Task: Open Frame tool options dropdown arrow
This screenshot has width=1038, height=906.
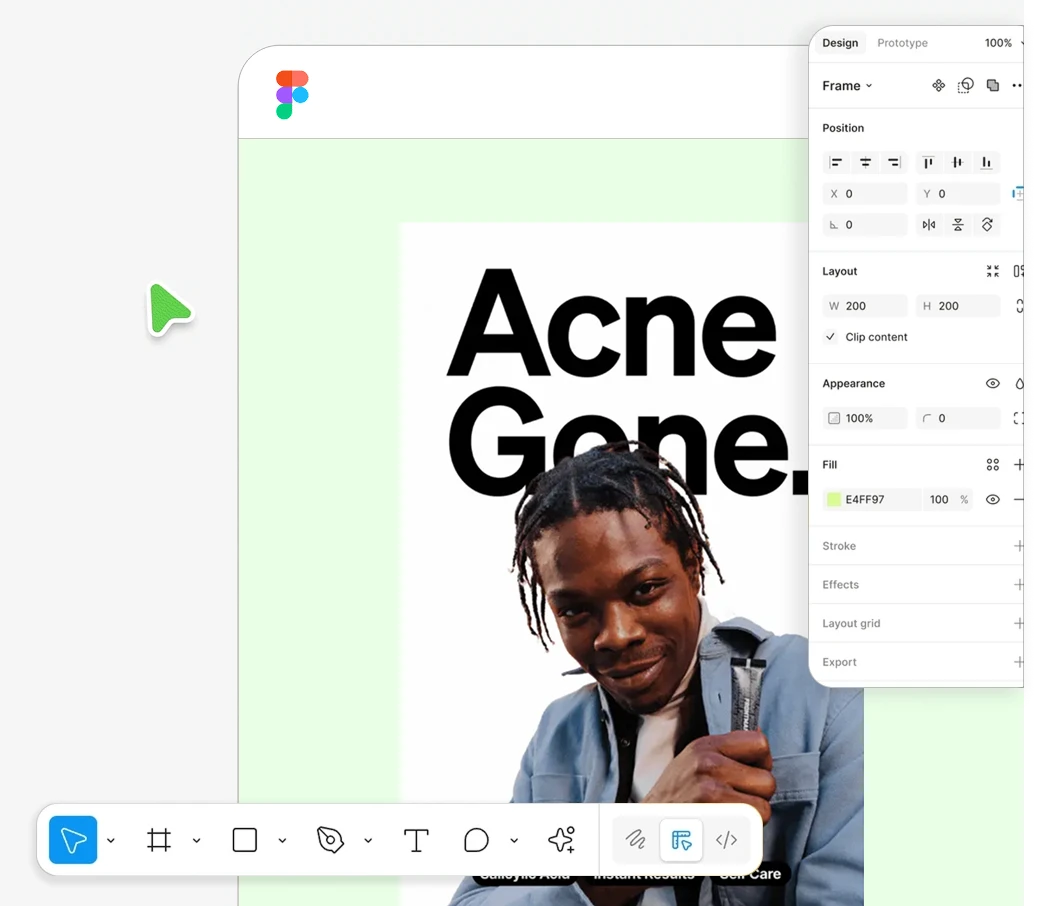Action: pyautogui.click(x=197, y=840)
